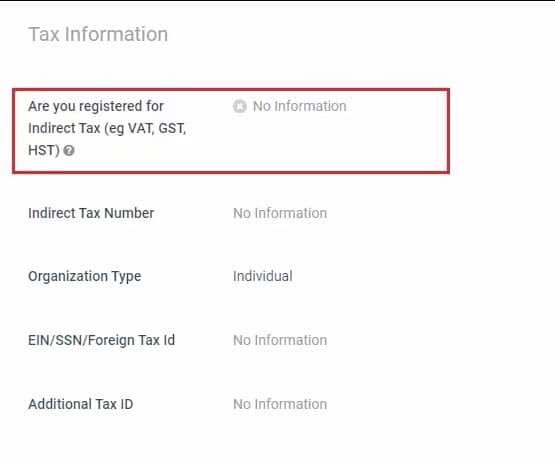555x460 pixels.
Task: Click the gray X circle status icon
Action: coord(240,106)
